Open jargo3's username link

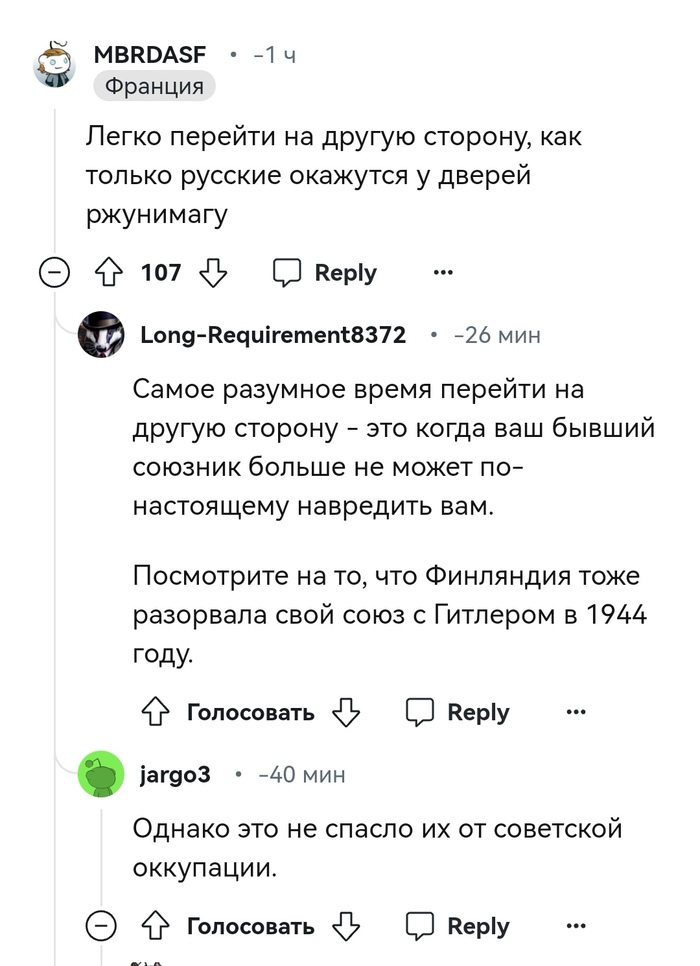(173, 774)
